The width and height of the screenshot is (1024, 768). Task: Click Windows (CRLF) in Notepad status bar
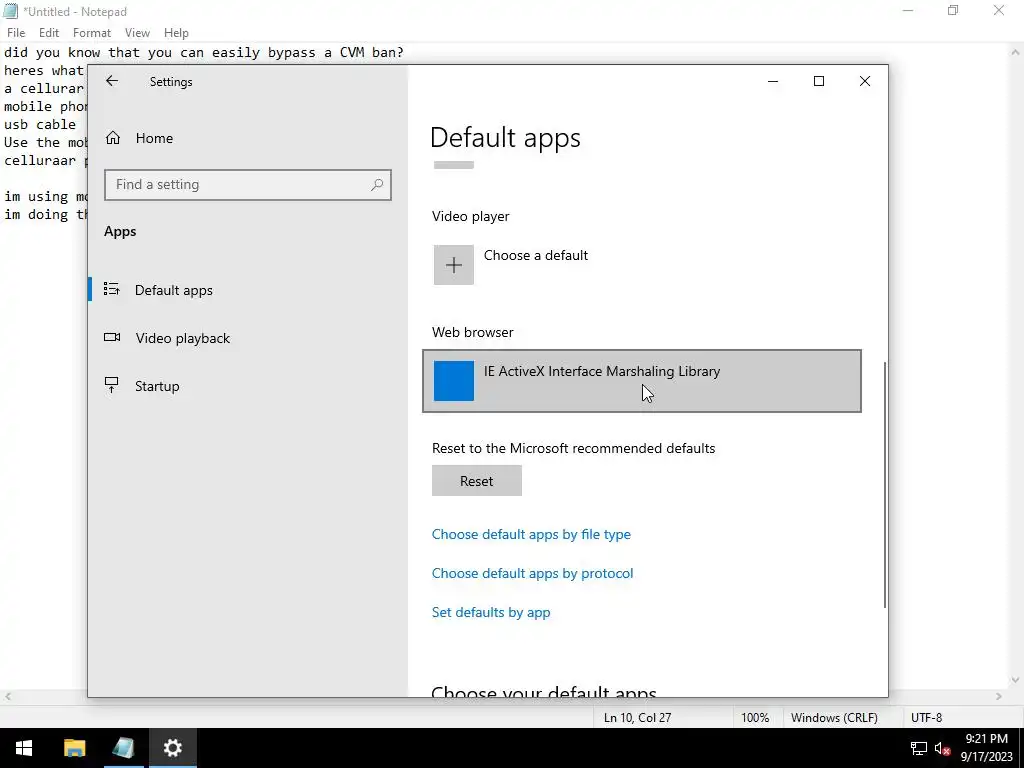click(x=834, y=718)
